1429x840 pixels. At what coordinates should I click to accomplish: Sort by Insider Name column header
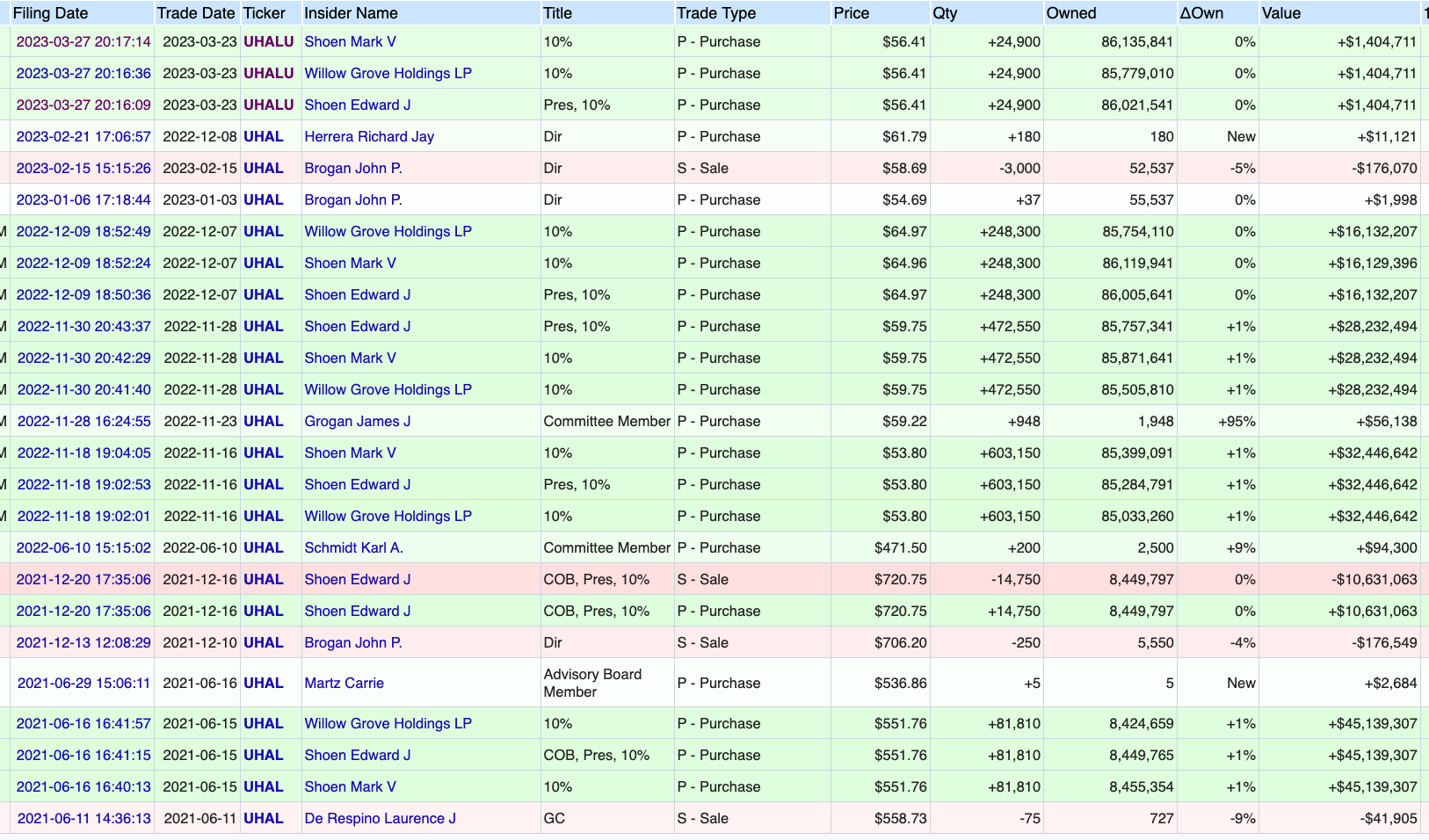coord(351,13)
